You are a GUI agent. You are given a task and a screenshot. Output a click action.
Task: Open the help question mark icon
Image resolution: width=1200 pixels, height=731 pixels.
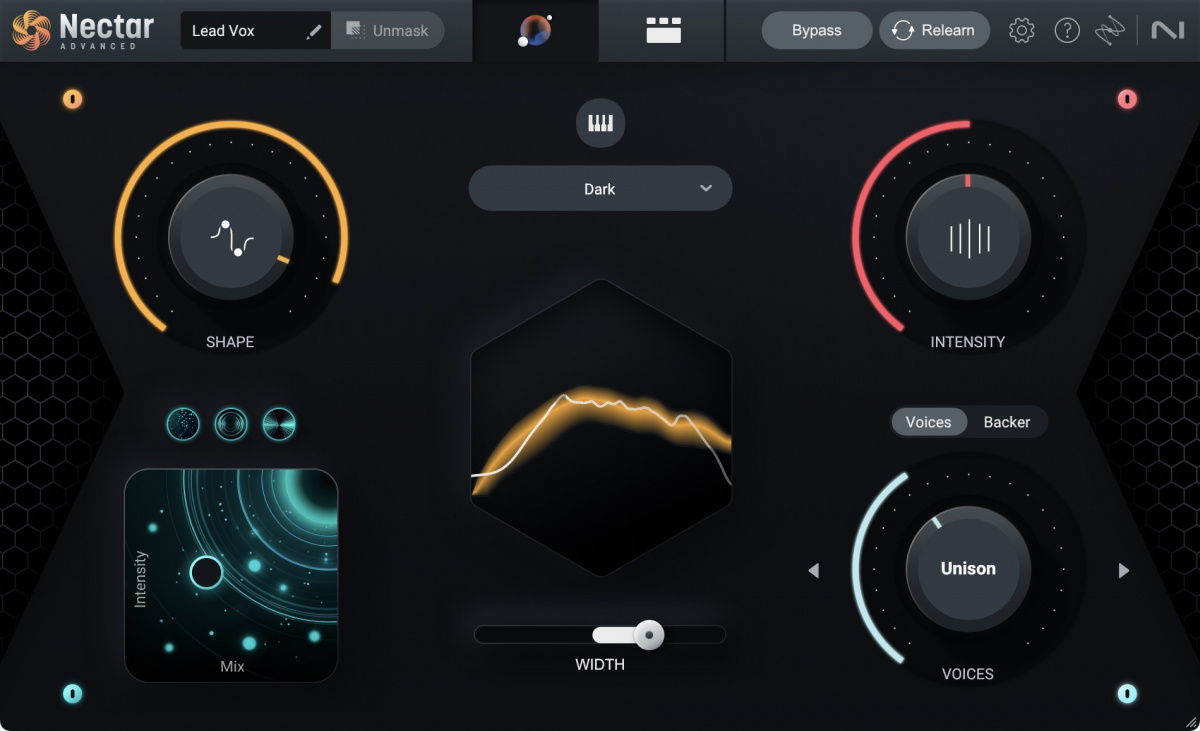pos(1067,30)
